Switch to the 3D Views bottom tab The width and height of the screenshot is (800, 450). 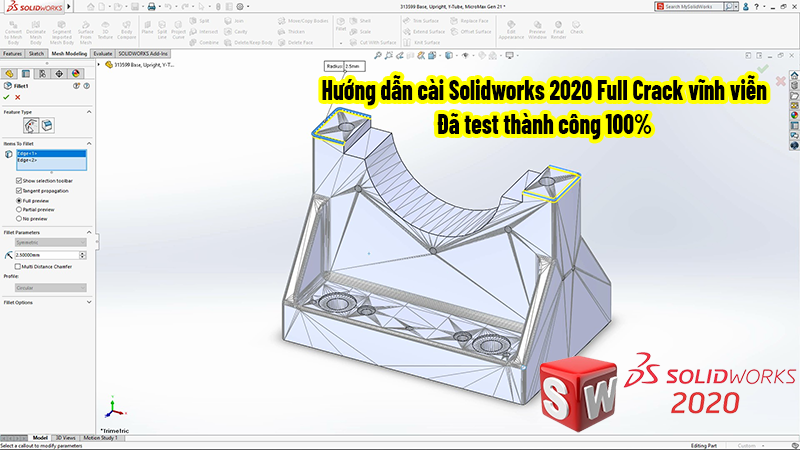(x=65, y=438)
